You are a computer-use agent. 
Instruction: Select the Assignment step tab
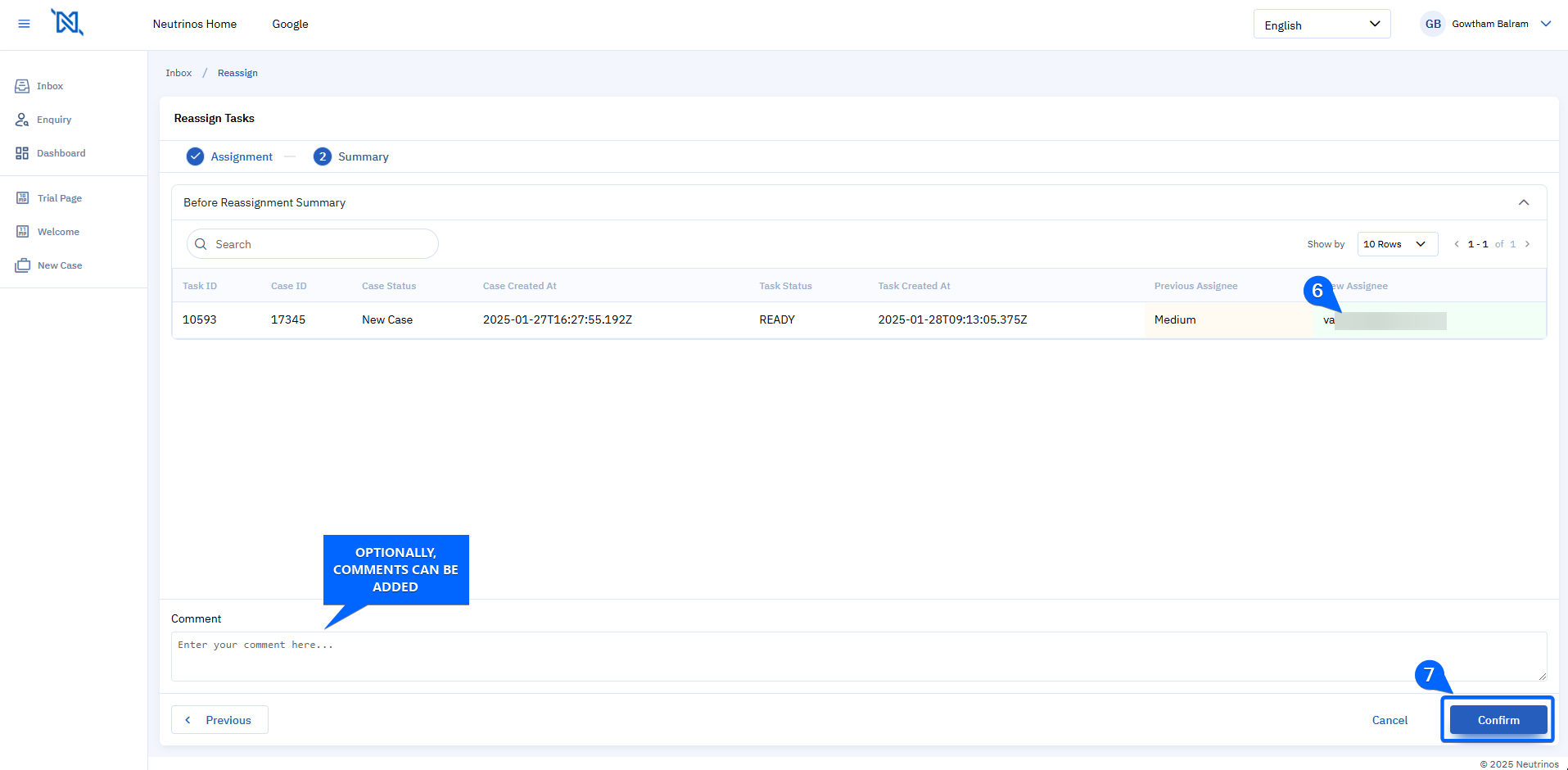[x=242, y=156]
